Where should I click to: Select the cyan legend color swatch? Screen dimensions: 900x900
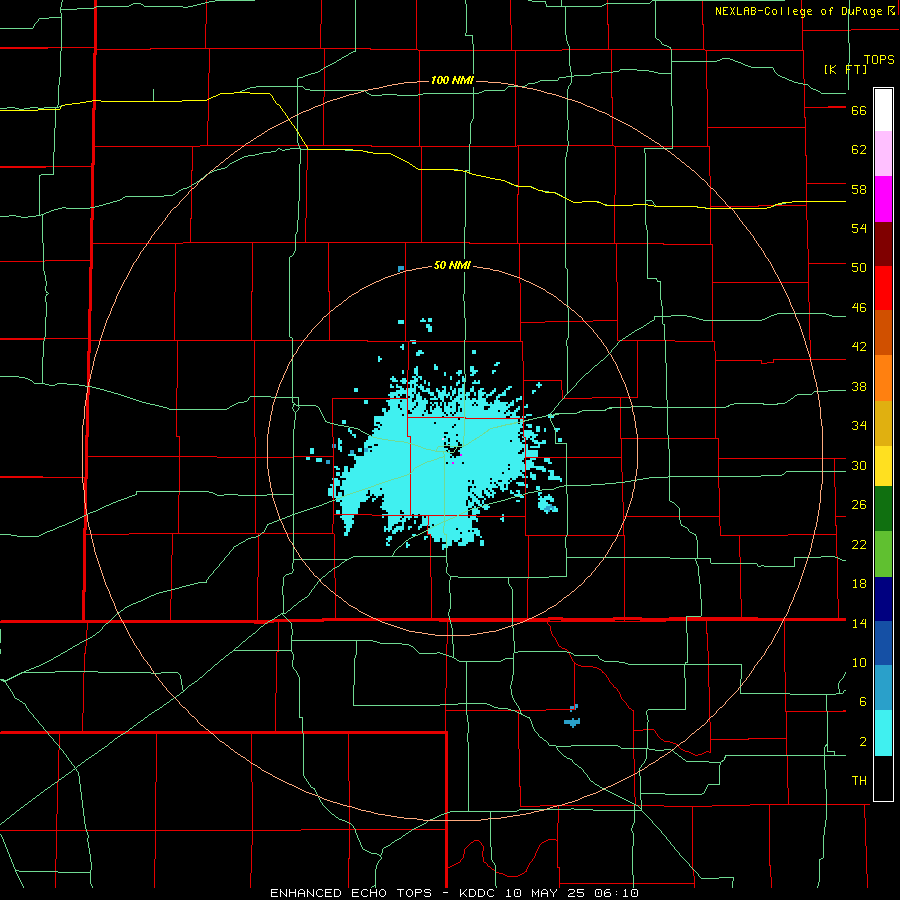tap(883, 733)
